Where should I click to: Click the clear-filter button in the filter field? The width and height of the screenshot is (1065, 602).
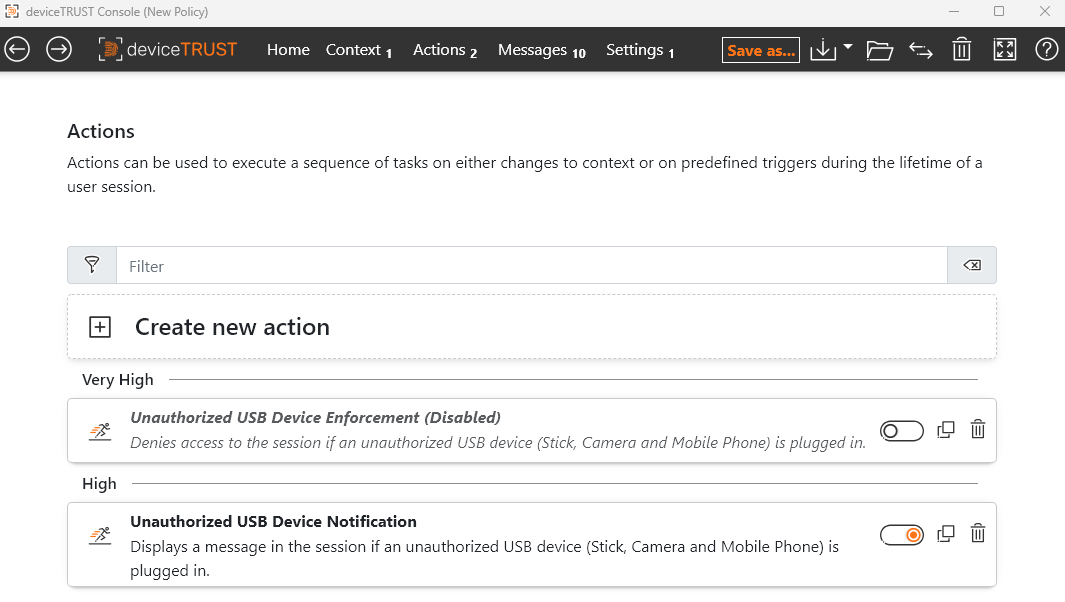pos(971,265)
